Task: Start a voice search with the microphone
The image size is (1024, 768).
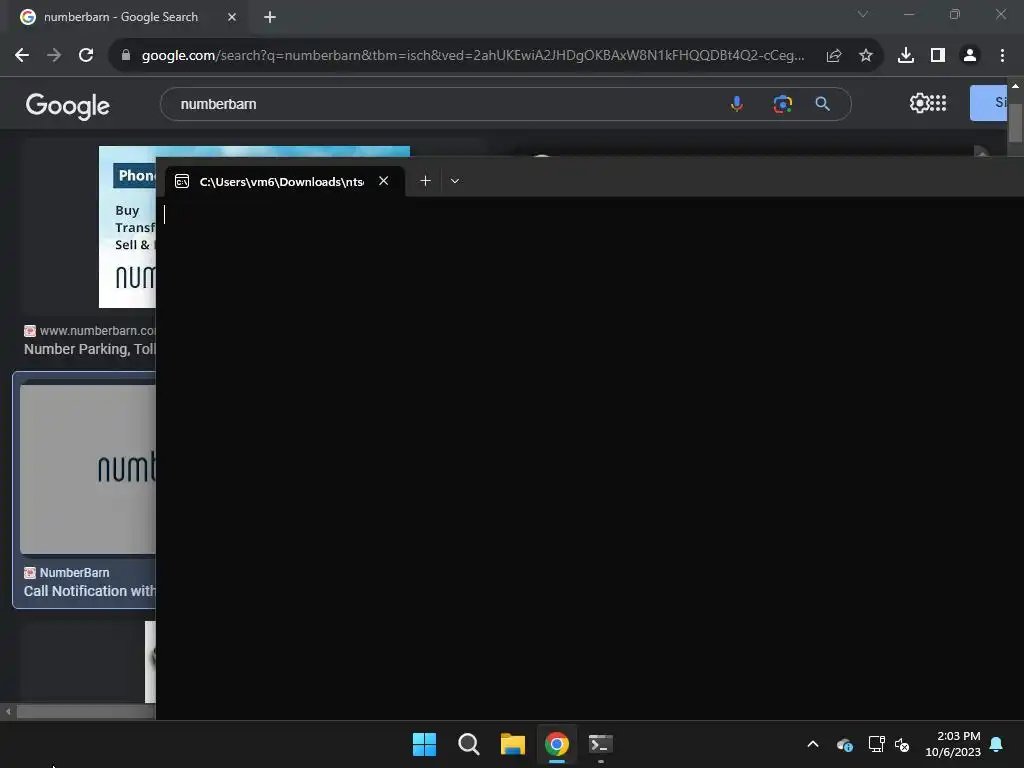Action: tap(737, 104)
